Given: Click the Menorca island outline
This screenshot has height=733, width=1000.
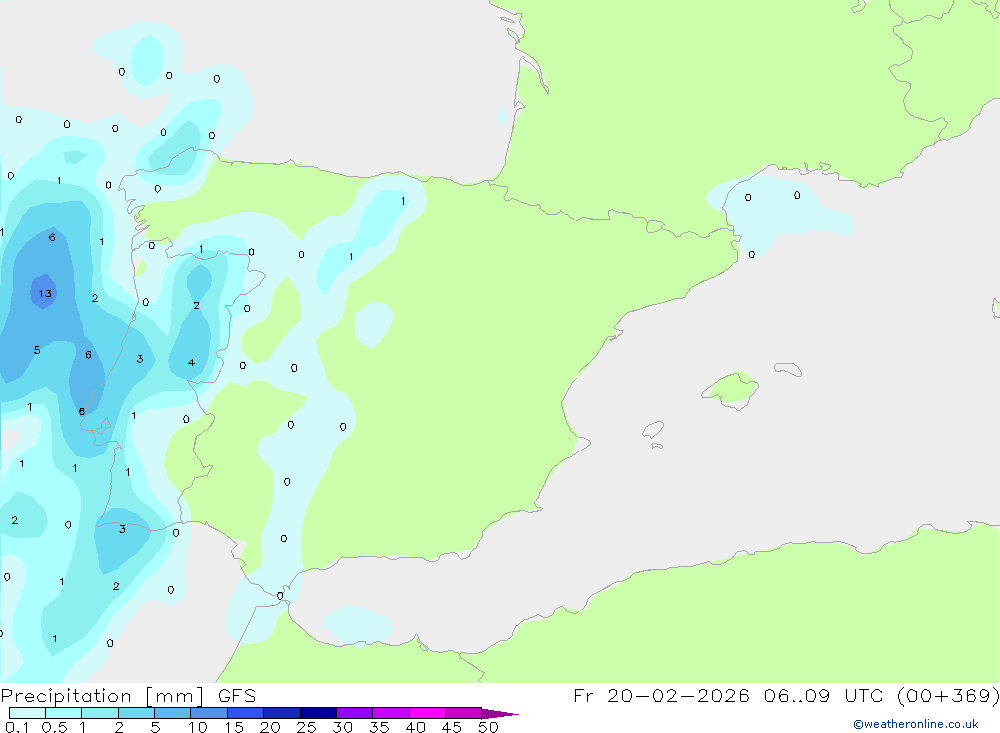Looking at the screenshot, I should [x=788, y=369].
